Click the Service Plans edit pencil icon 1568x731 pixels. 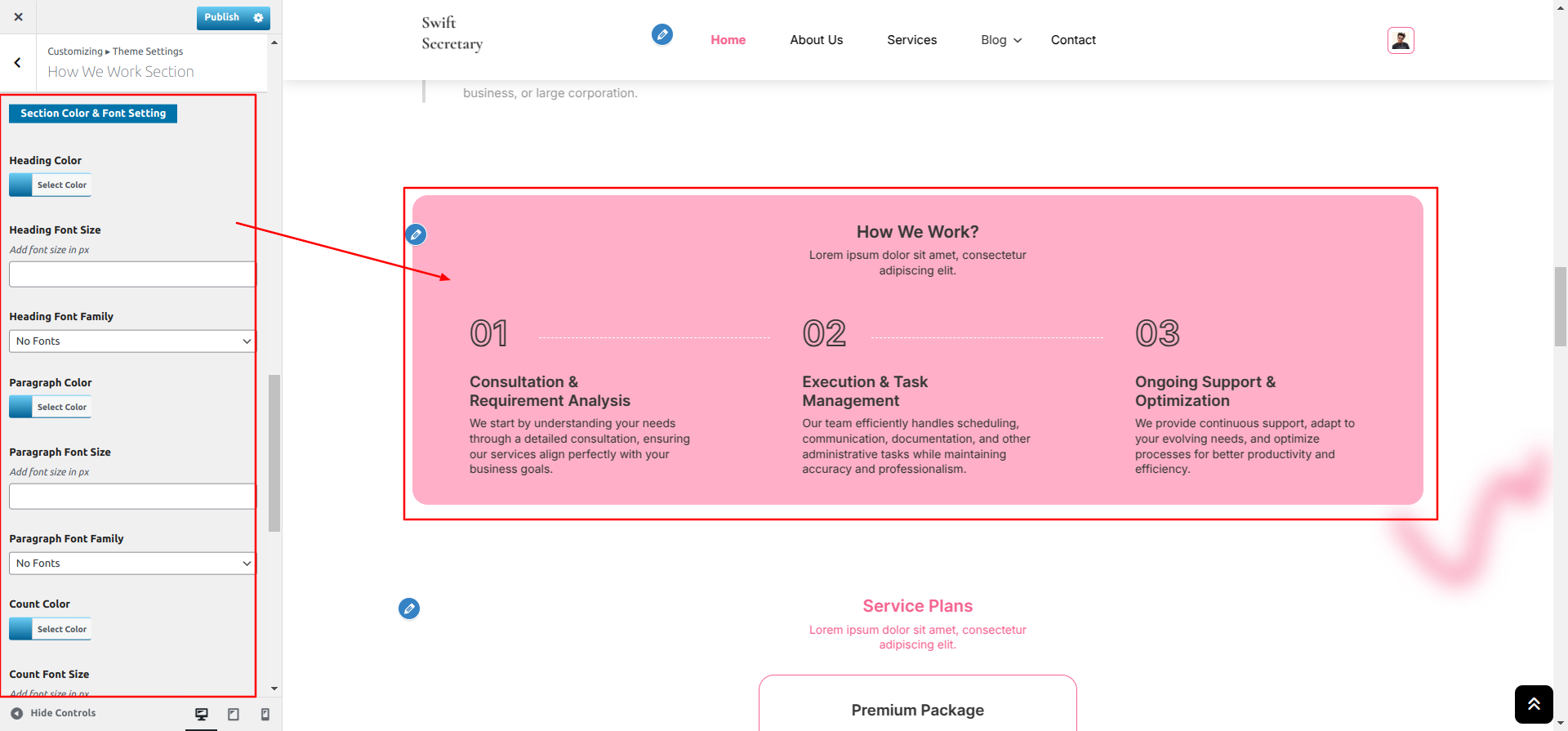click(409, 608)
